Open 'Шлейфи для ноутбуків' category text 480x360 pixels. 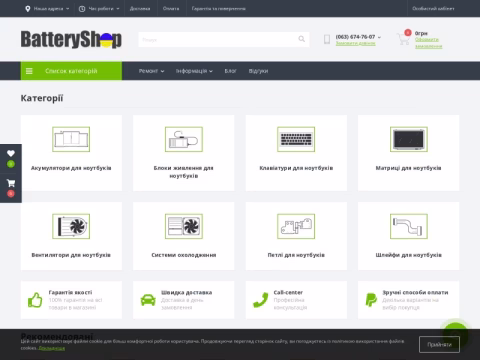409,255
